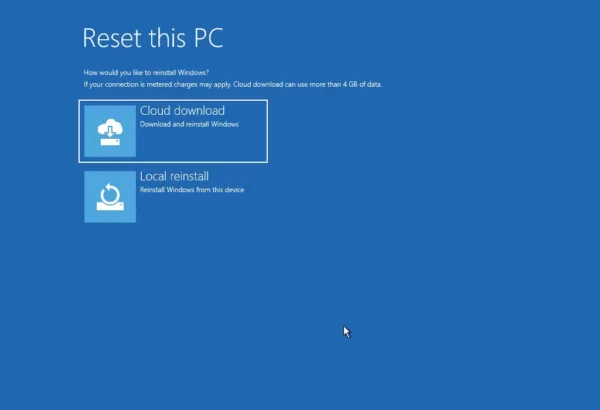Click the Local reinstall disk icon
Image resolution: width=600 pixels, height=410 pixels.
110,197
